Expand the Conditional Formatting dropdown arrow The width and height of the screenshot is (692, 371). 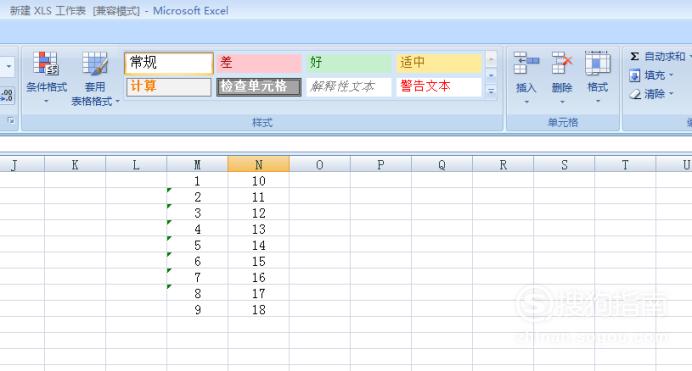coord(46,101)
